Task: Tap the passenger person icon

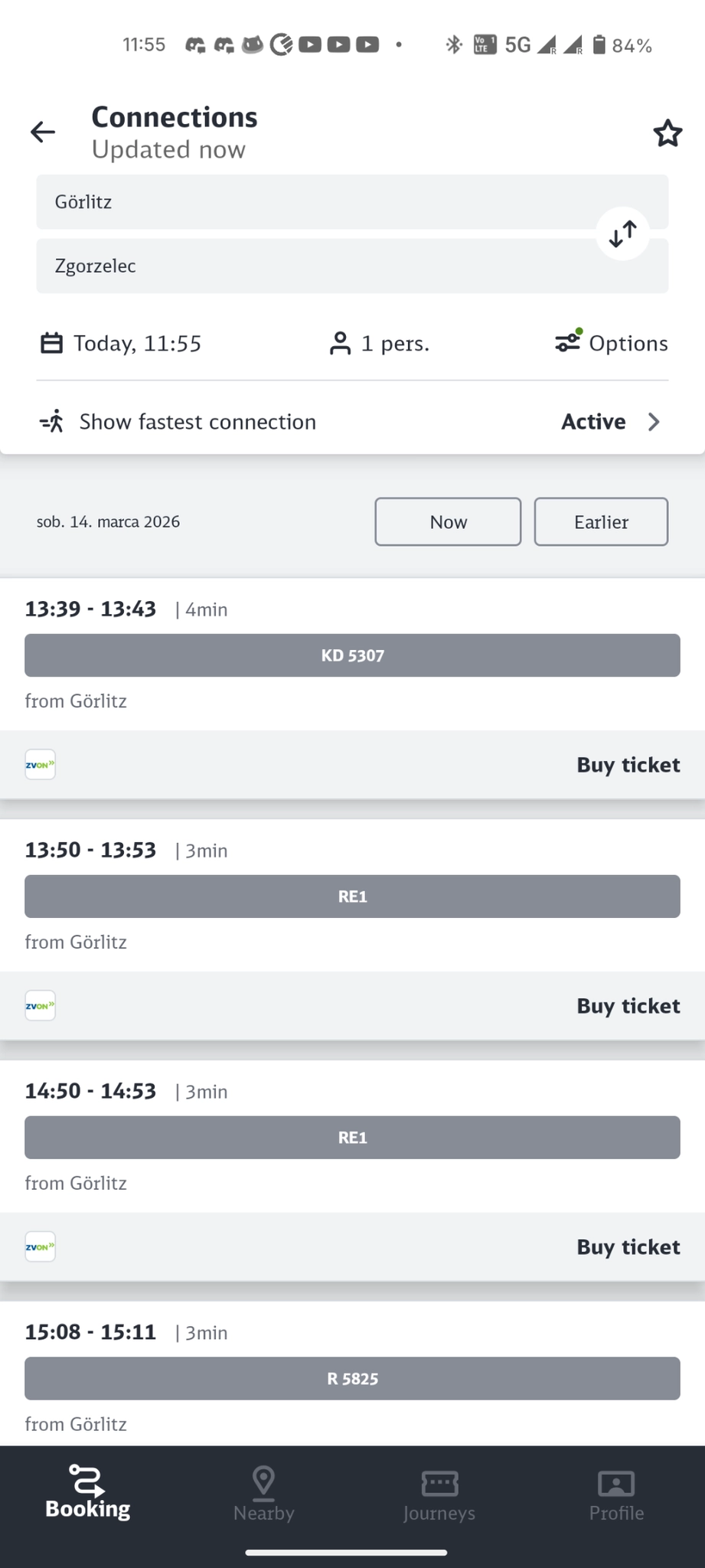Action: (340, 343)
